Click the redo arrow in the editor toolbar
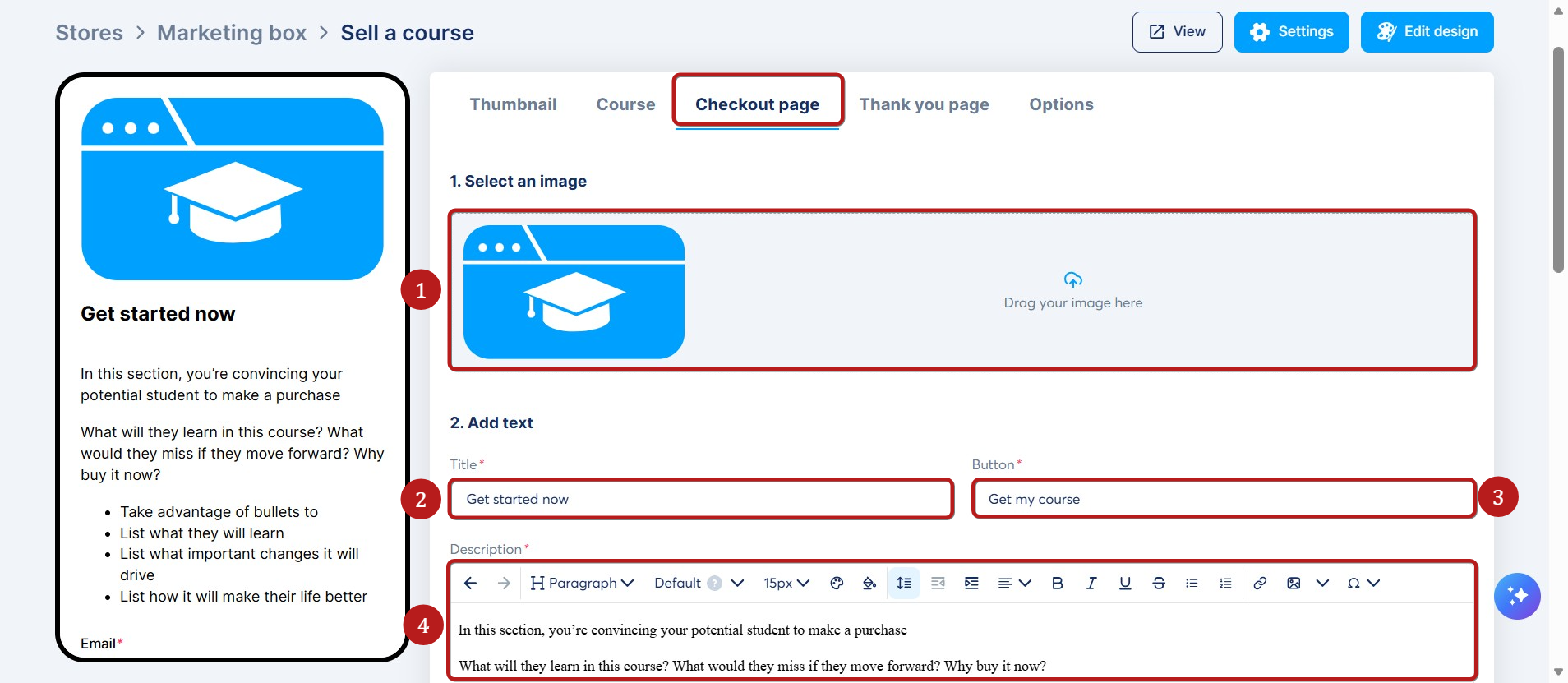This screenshot has width=1568, height=683. tap(504, 583)
